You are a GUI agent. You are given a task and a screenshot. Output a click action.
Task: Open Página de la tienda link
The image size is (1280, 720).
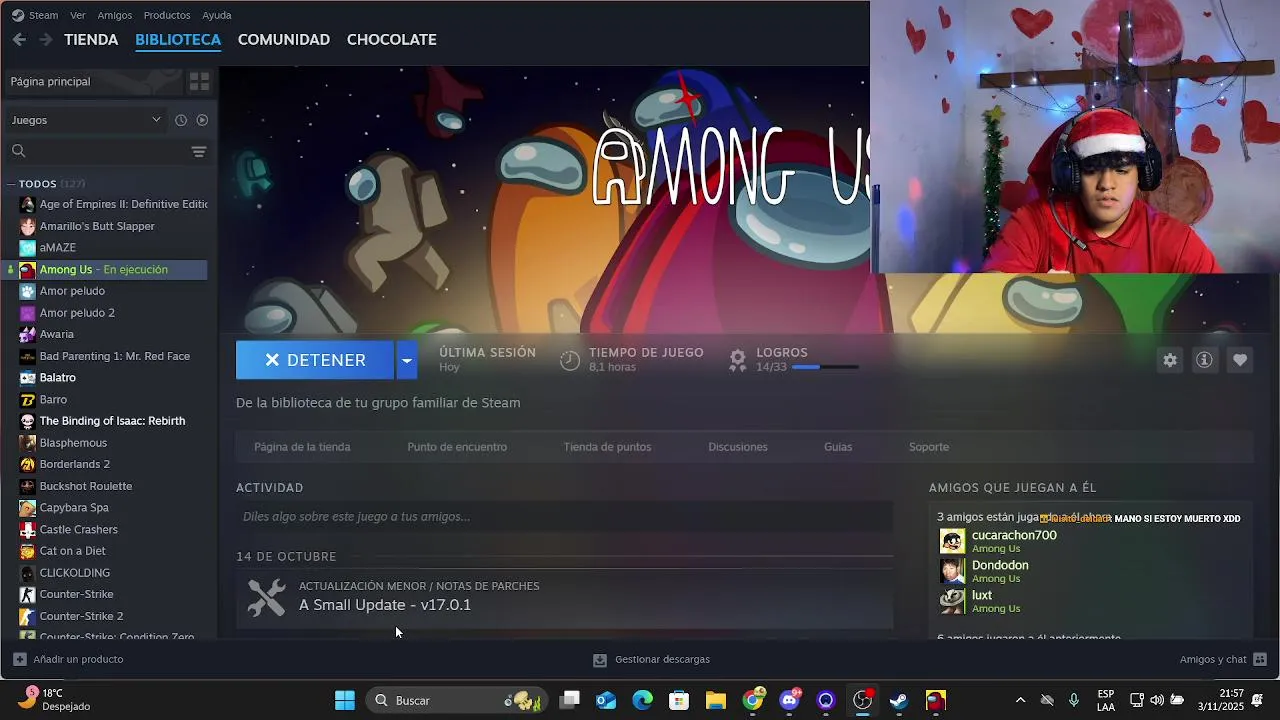pos(302,447)
